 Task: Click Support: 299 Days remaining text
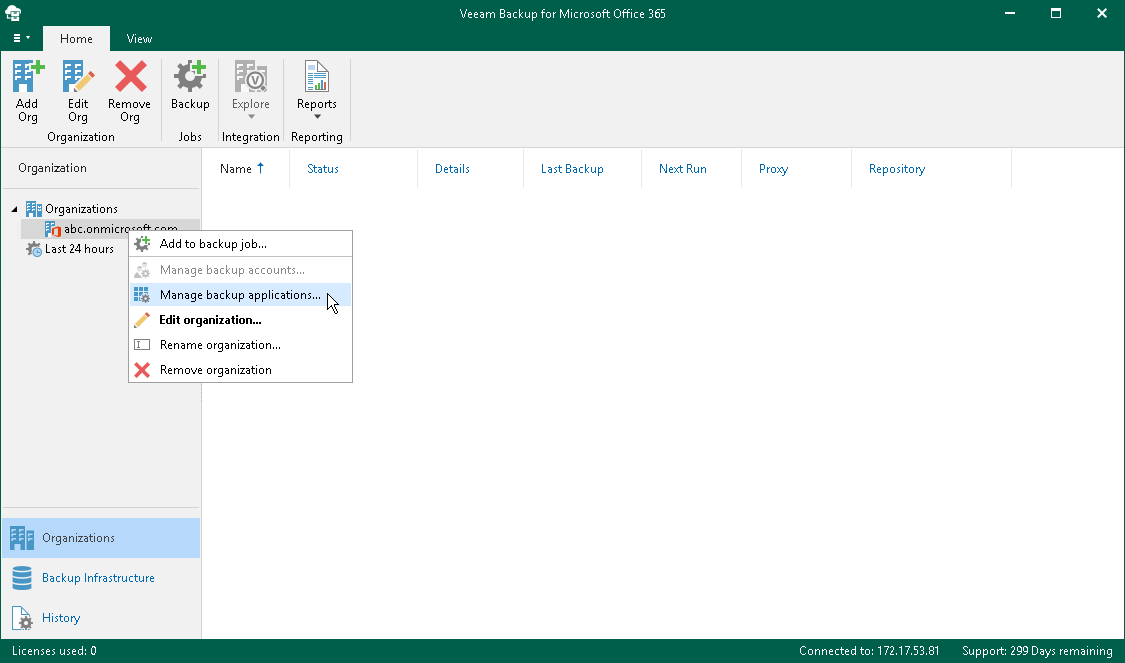point(1037,651)
